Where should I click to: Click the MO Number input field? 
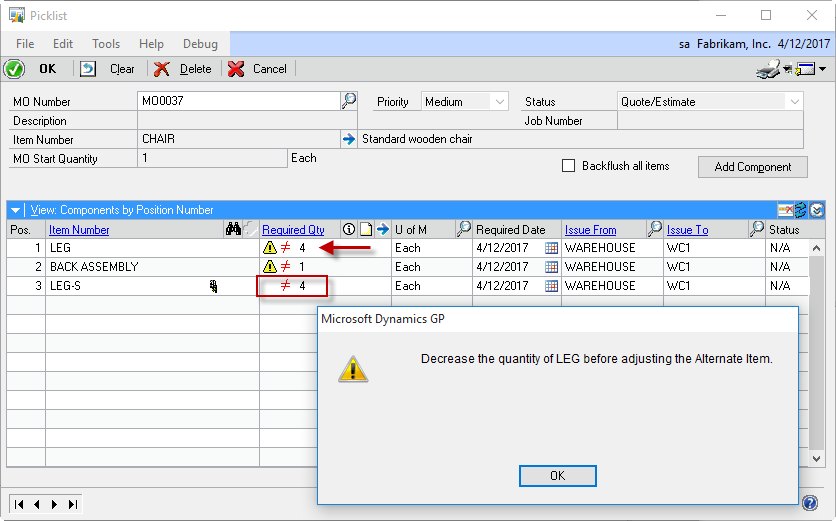pos(238,101)
